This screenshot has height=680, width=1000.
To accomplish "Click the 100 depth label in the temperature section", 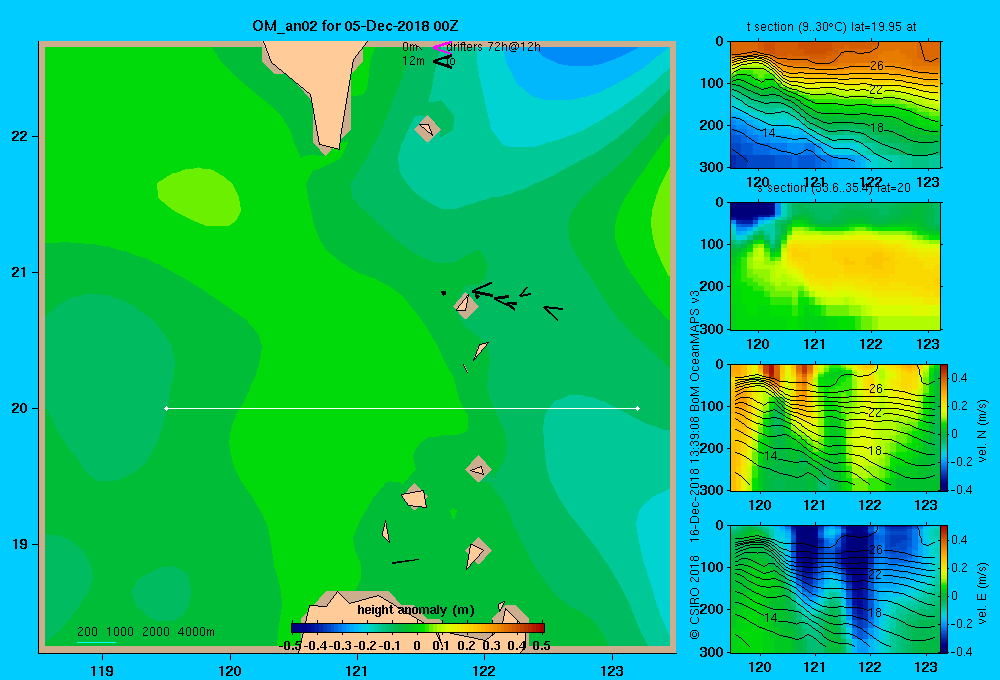I will [x=710, y=83].
